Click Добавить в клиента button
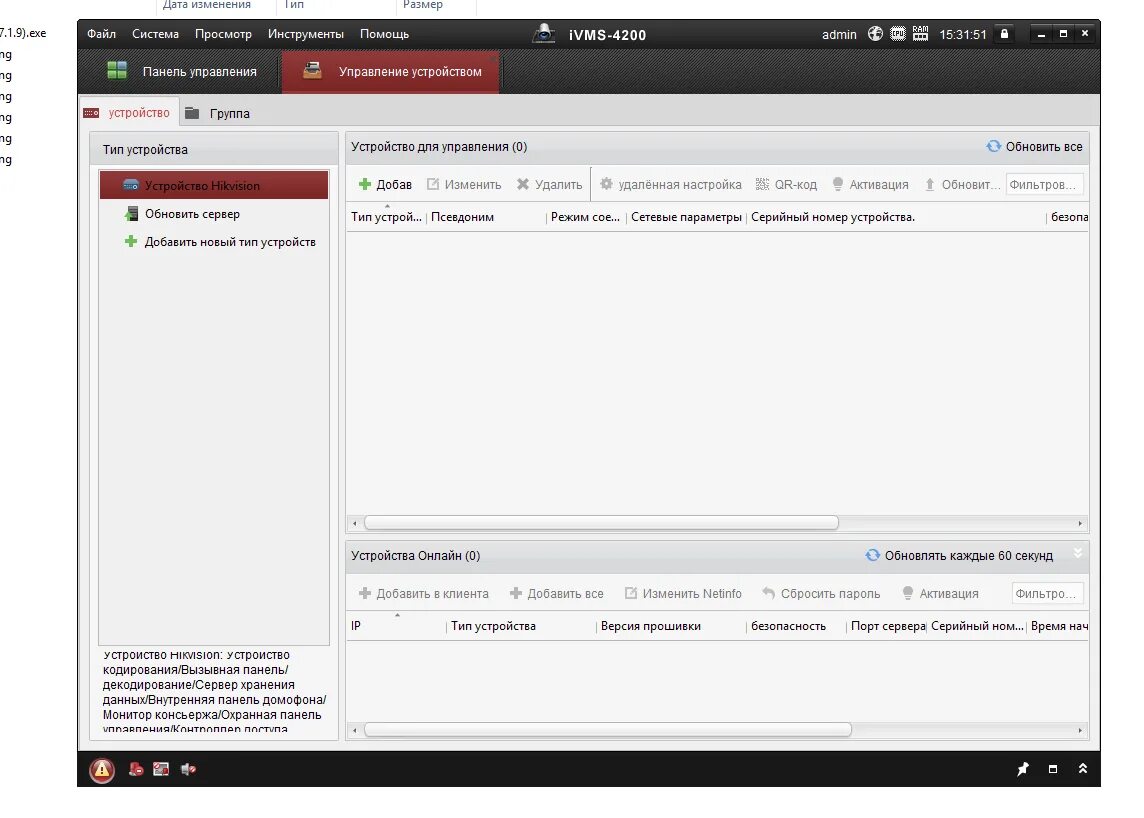 (423, 593)
